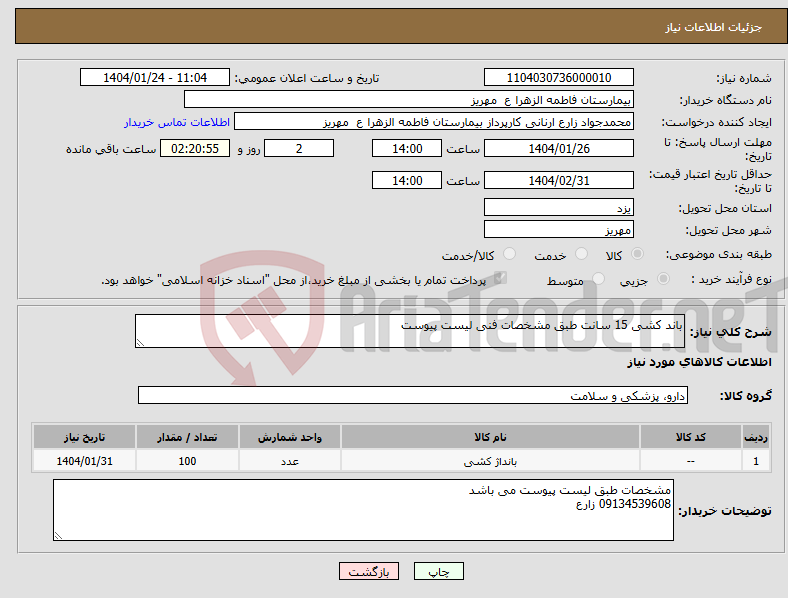Click item name cell بانداژ کشی
The image size is (788, 598).
tap(490, 461)
